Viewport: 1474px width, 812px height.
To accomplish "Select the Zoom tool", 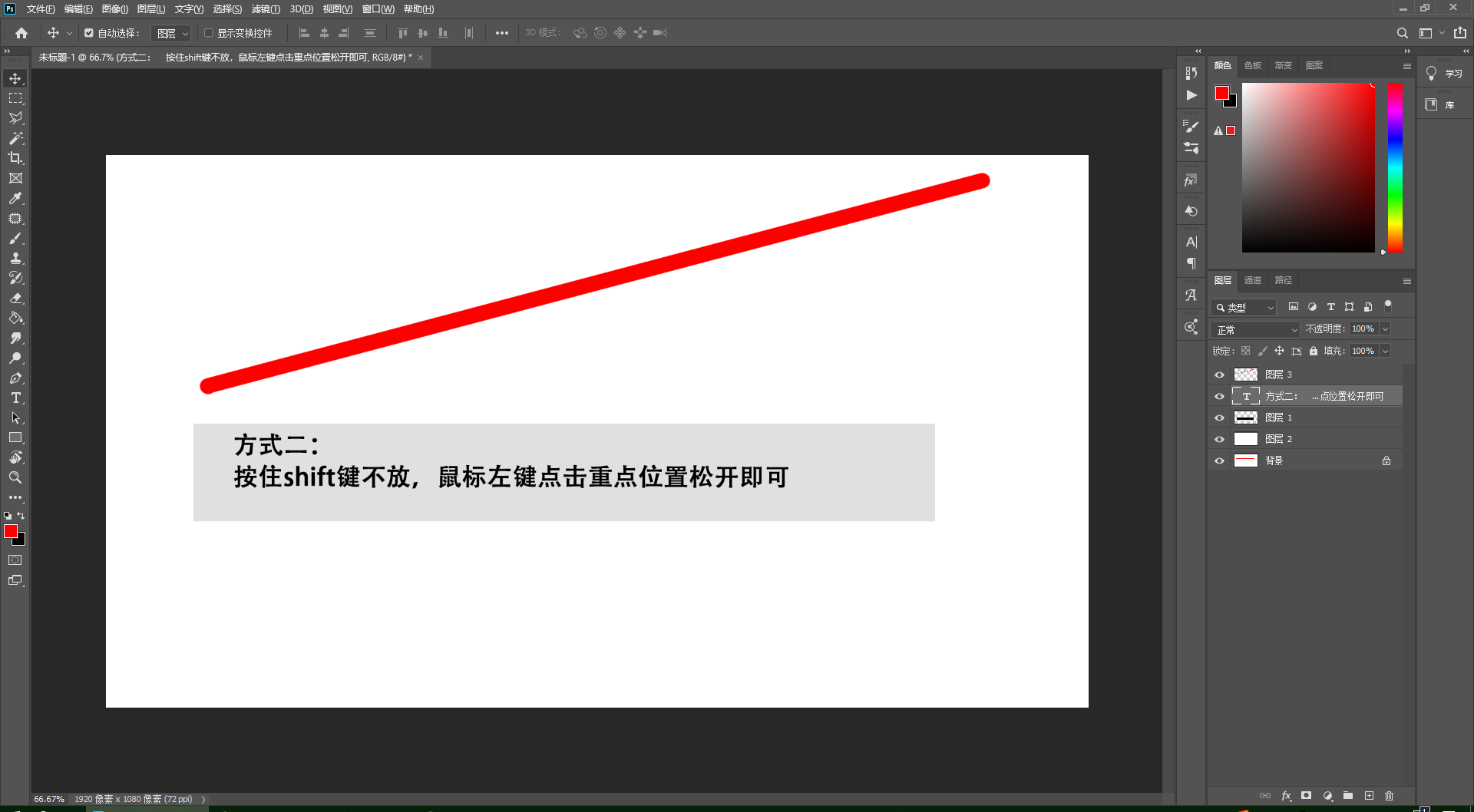I will pyautogui.click(x=15, y=477).
